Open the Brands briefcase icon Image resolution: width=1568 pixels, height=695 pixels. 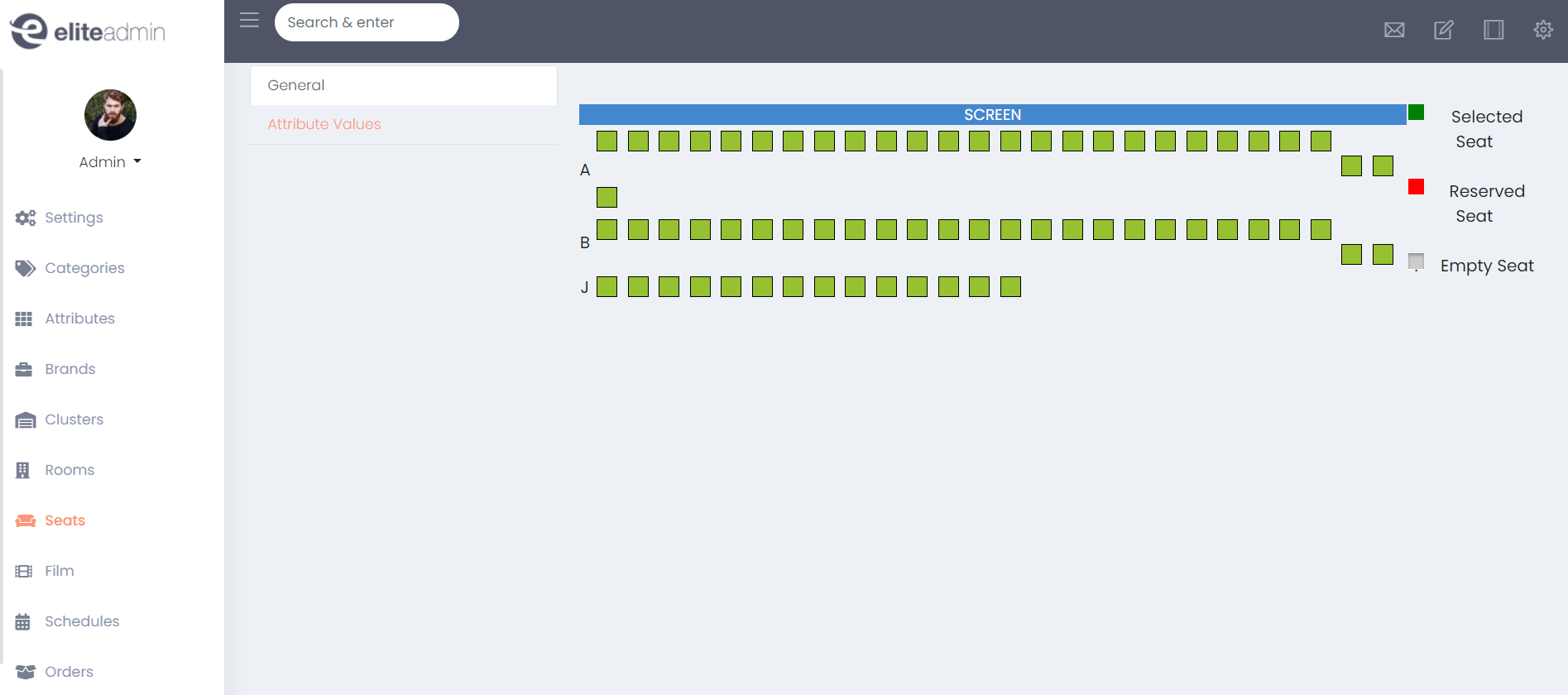pyautogui.click(x=25, y=369)
